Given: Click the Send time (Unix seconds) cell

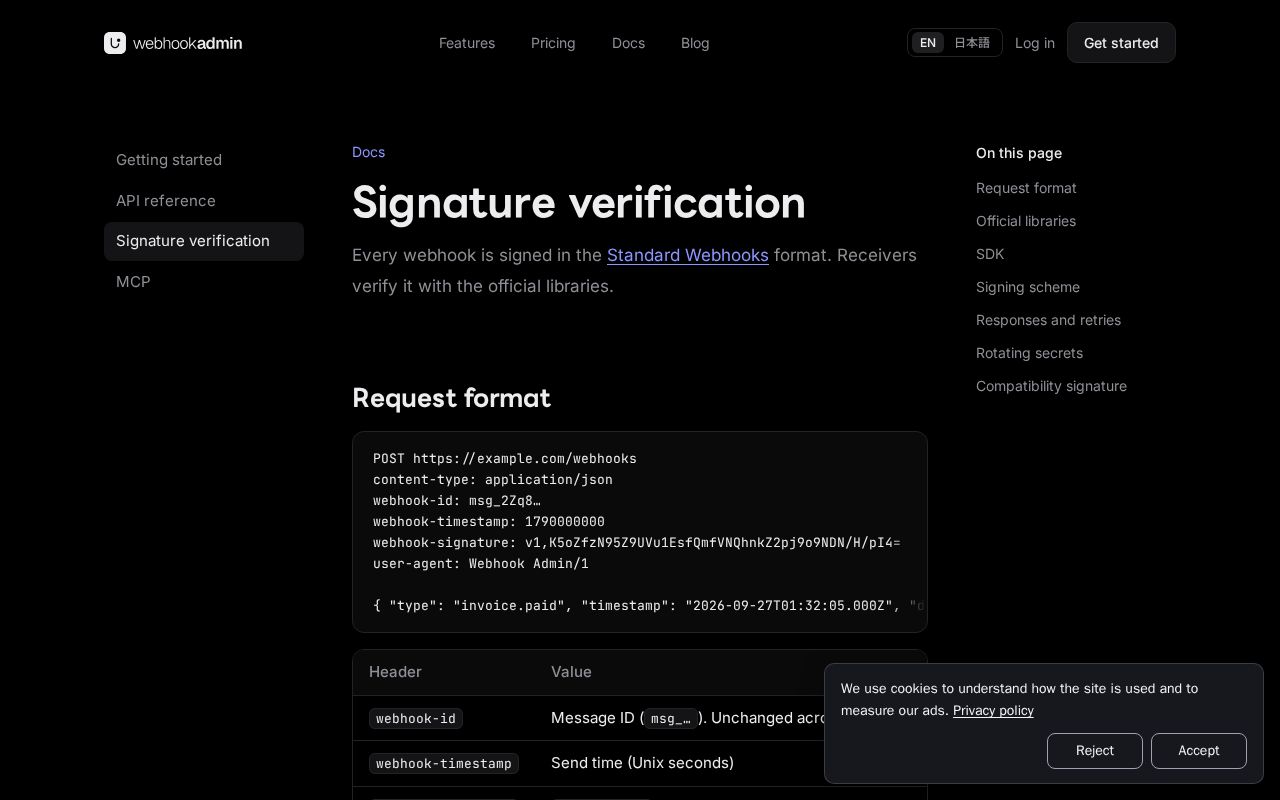Looking at the screenshot, I should tap(642, 763).
